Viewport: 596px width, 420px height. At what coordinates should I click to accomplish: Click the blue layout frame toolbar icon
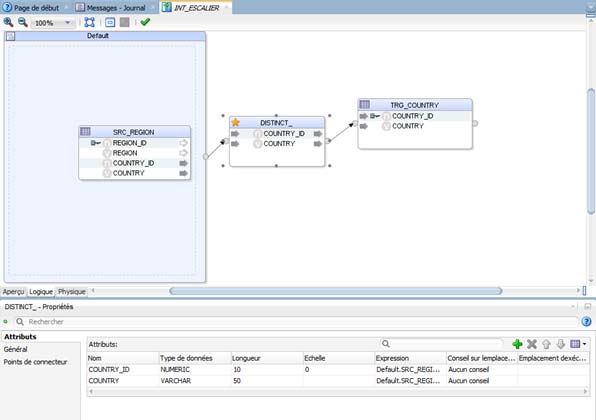(x=110, y=22)
